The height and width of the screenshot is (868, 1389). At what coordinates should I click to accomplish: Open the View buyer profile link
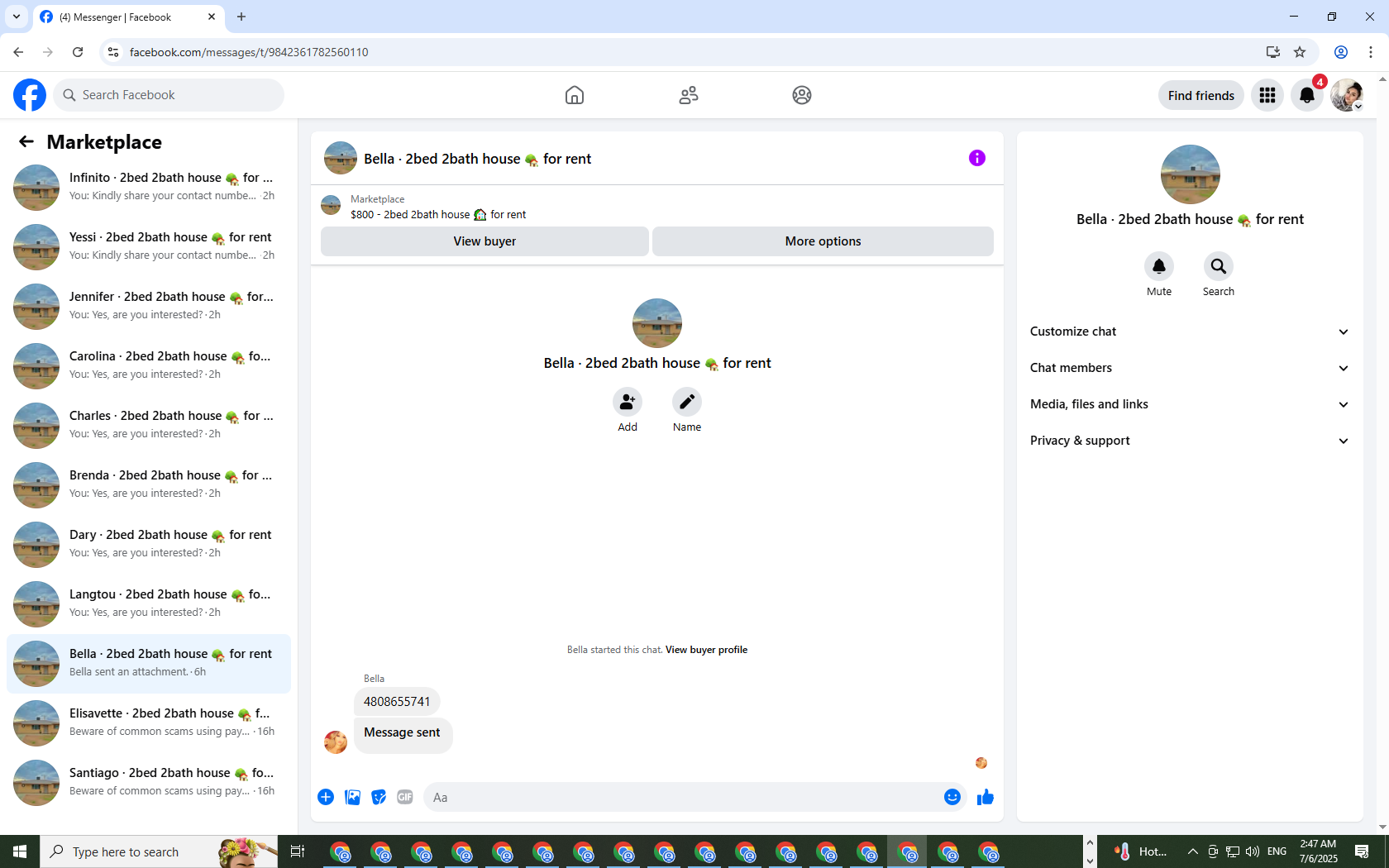(706, 650)
